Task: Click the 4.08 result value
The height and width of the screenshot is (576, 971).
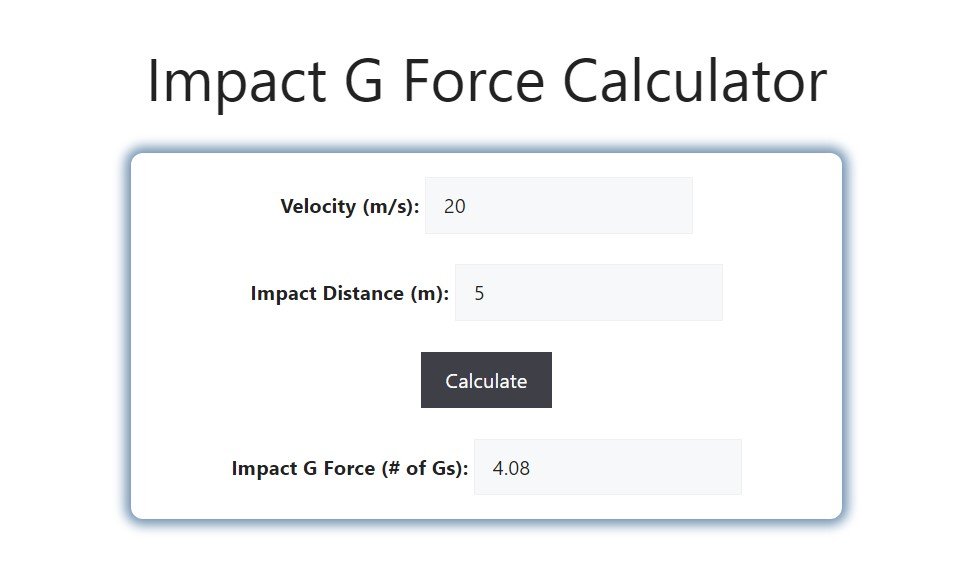Action: (511, 467)
